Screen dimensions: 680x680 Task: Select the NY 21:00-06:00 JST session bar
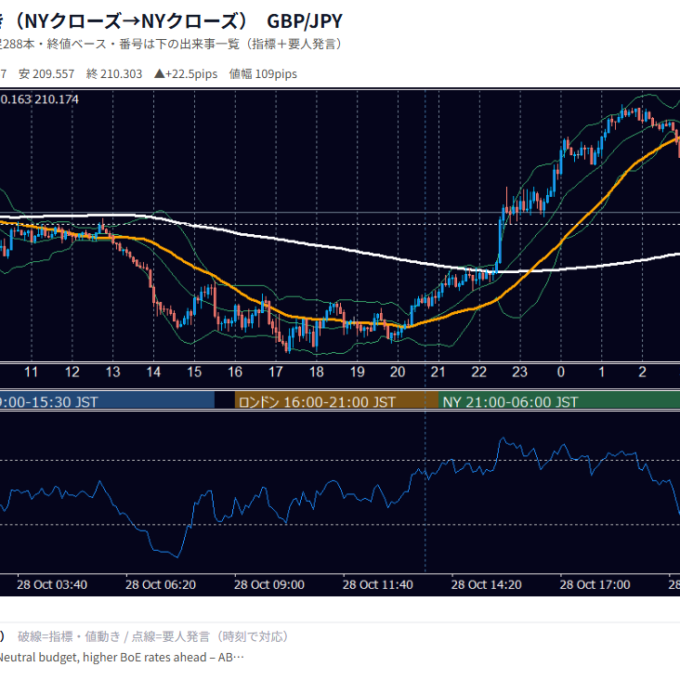click(559, 402)
